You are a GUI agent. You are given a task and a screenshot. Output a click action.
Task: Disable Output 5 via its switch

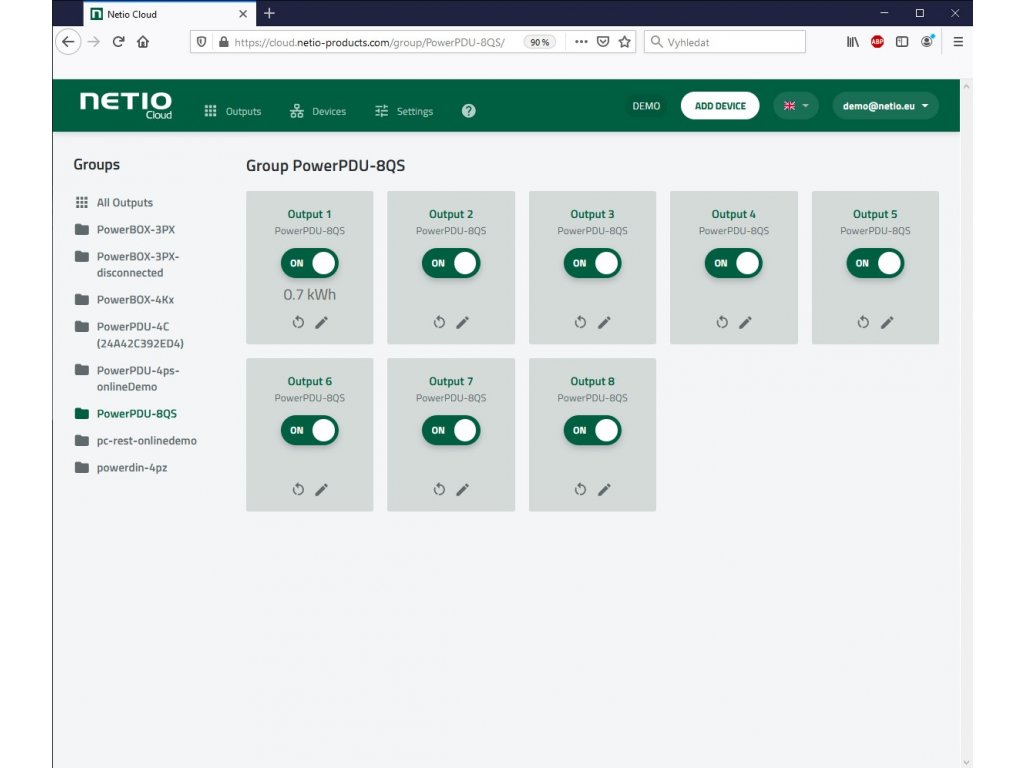coord(875,263)
